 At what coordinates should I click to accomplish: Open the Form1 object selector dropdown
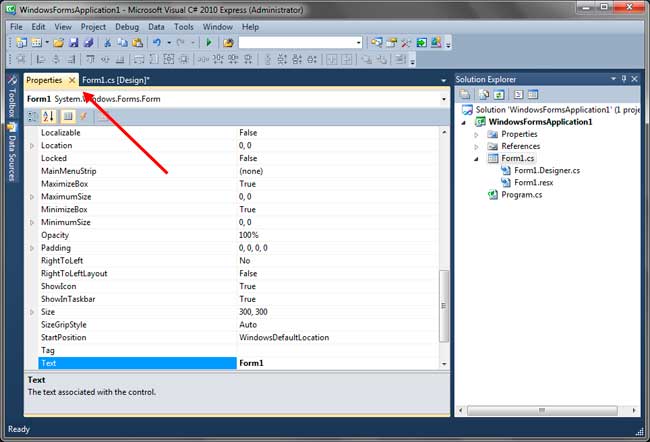(442, 99)
